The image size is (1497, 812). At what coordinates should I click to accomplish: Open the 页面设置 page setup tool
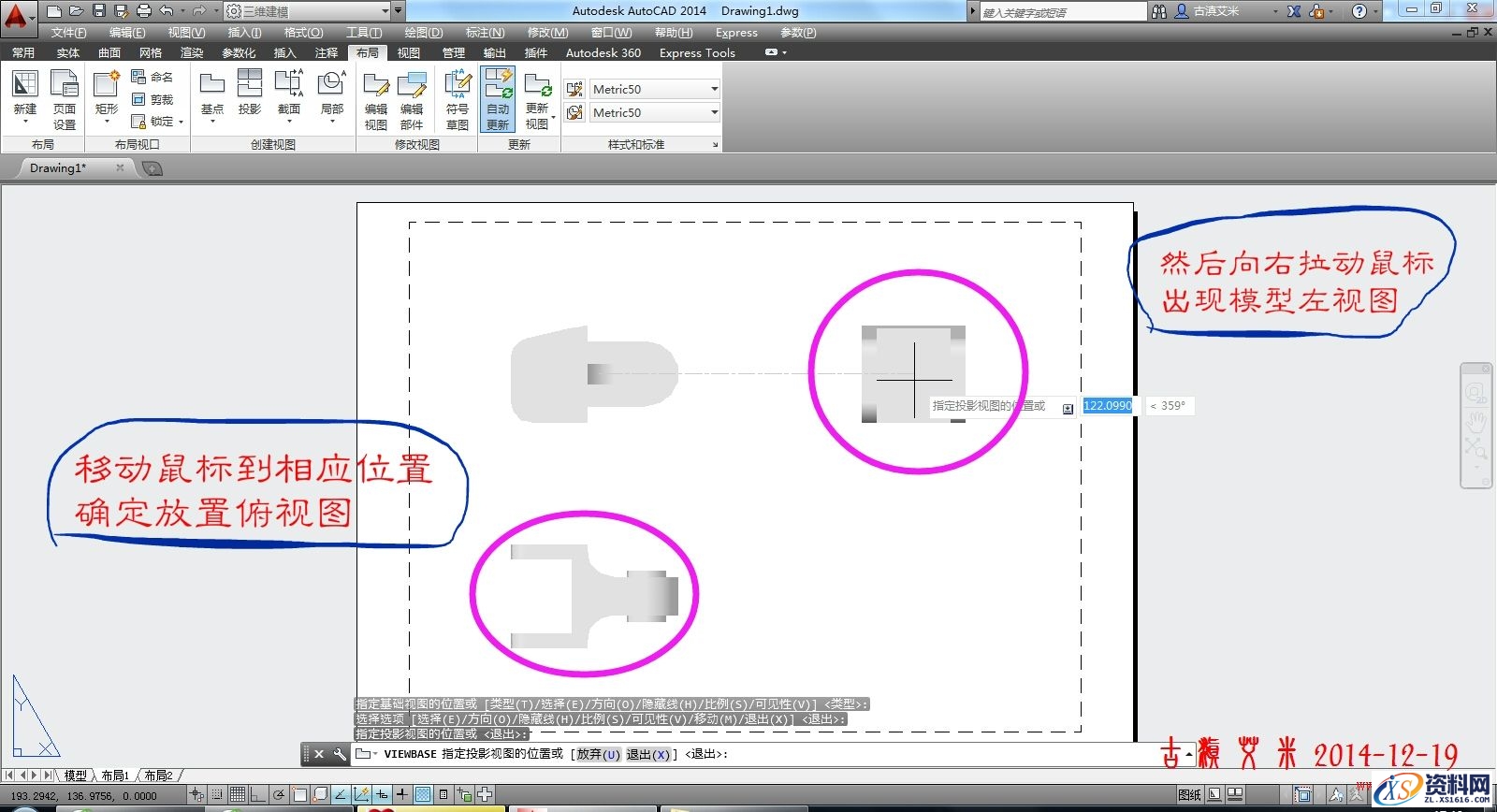tap(65, 99)
